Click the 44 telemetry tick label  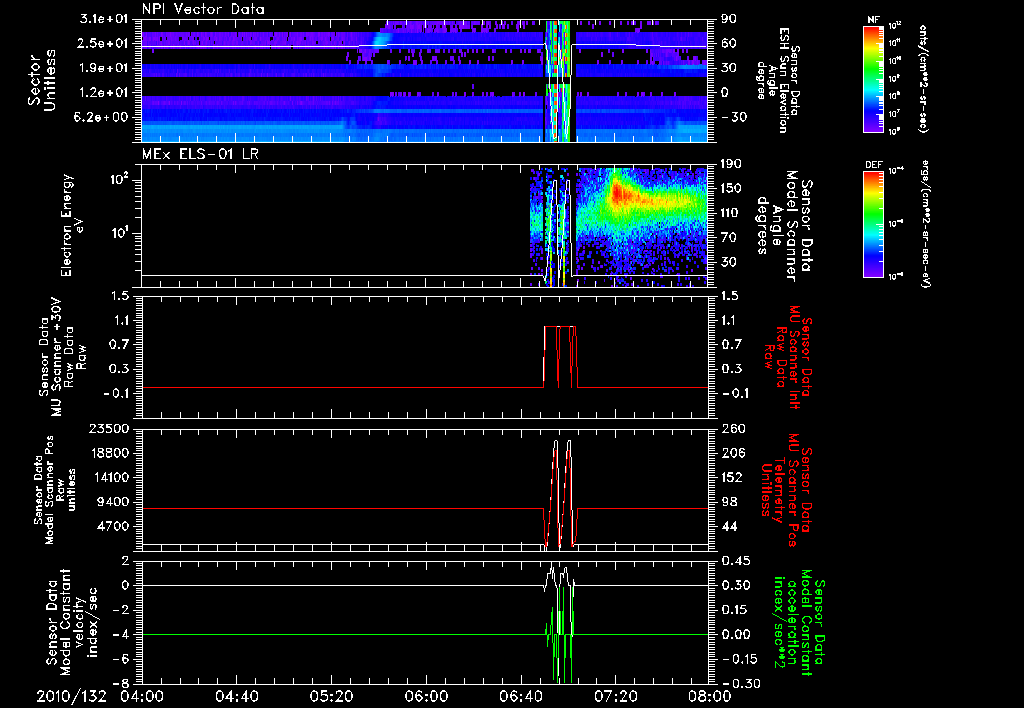coord(729,526)
